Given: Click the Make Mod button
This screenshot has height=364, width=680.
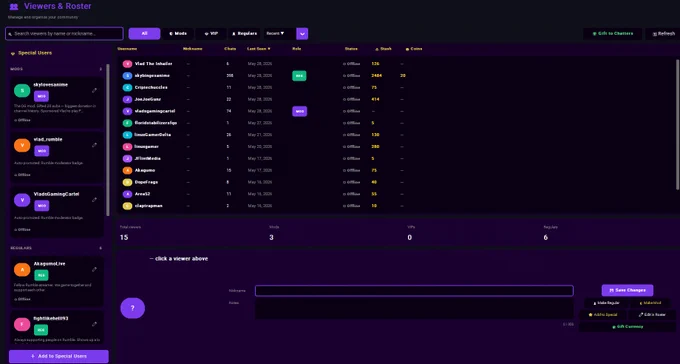Looking at the screenshot, I should (x=650, y=303).
